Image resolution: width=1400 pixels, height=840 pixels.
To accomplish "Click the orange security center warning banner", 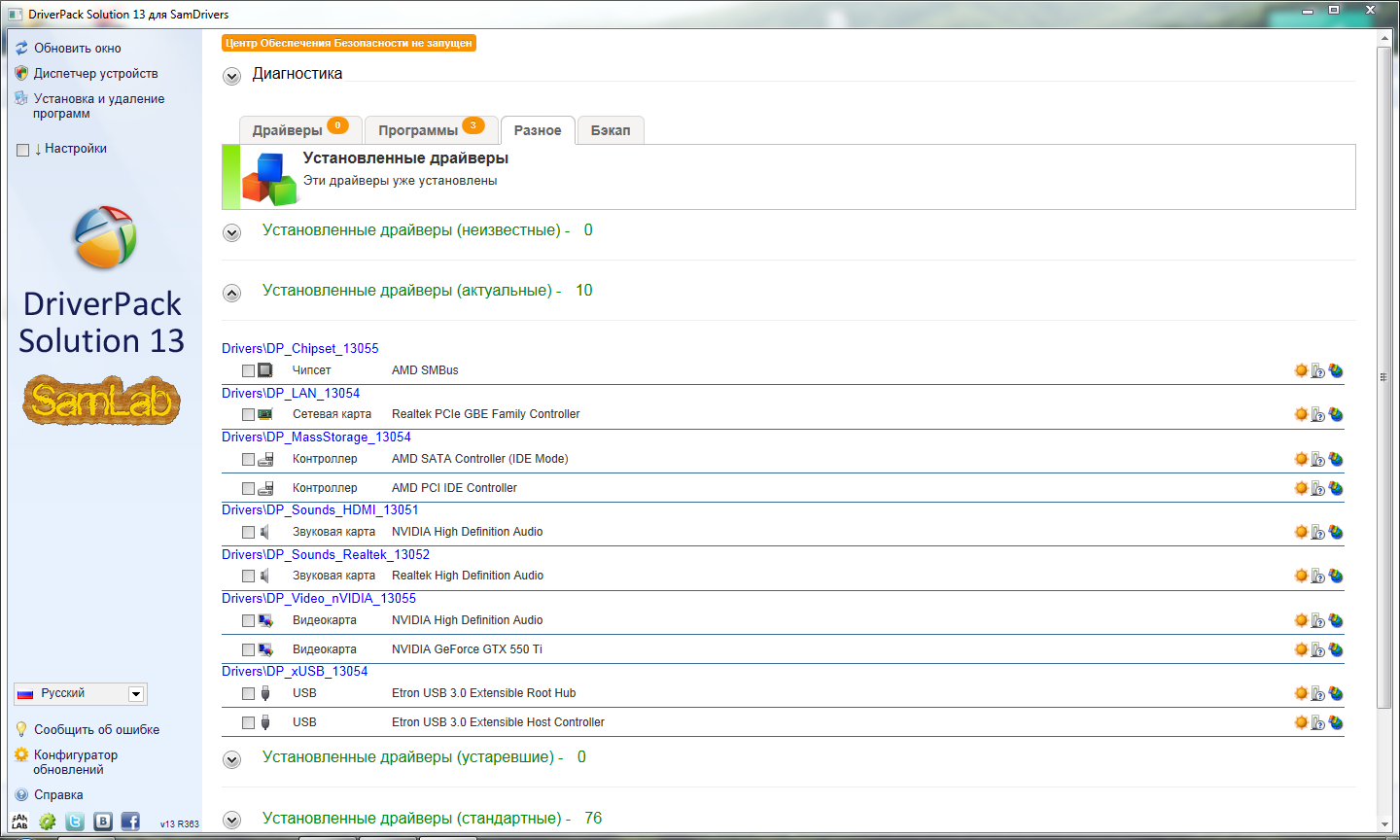I will (349, 43).
